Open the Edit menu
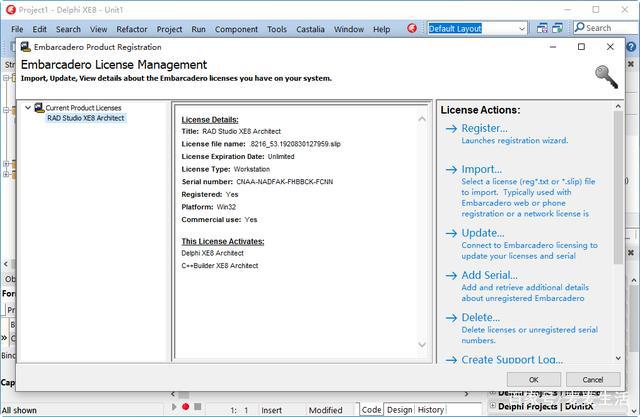The width and height of the screenshot is (640, 417). (x=40, y=29)
